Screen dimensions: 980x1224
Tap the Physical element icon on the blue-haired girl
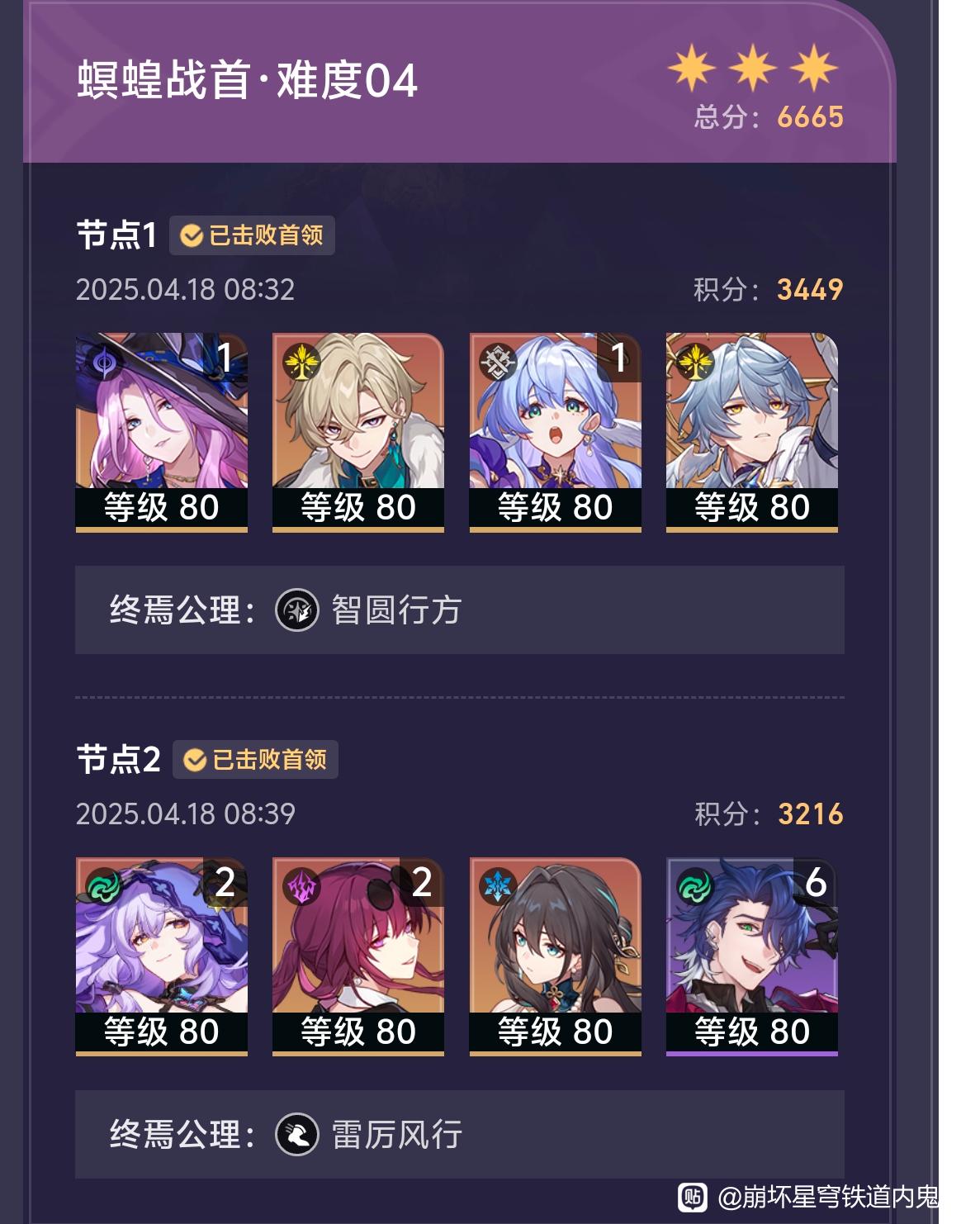499,363
